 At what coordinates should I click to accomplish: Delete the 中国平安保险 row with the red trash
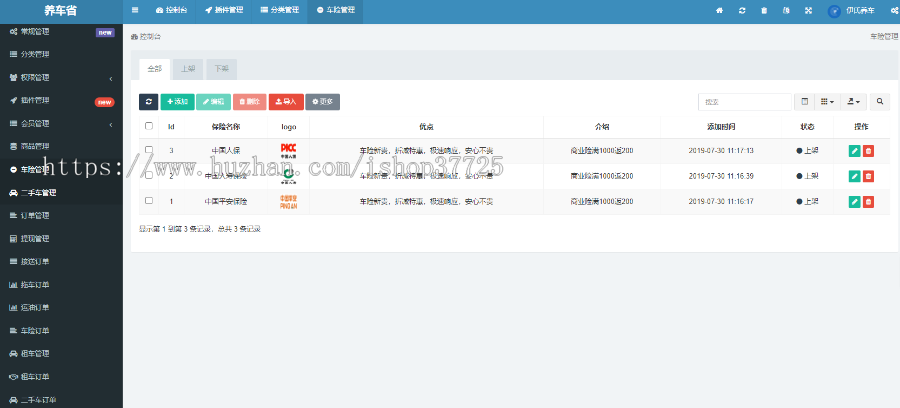pyautogui.click(x=868, y=201)
